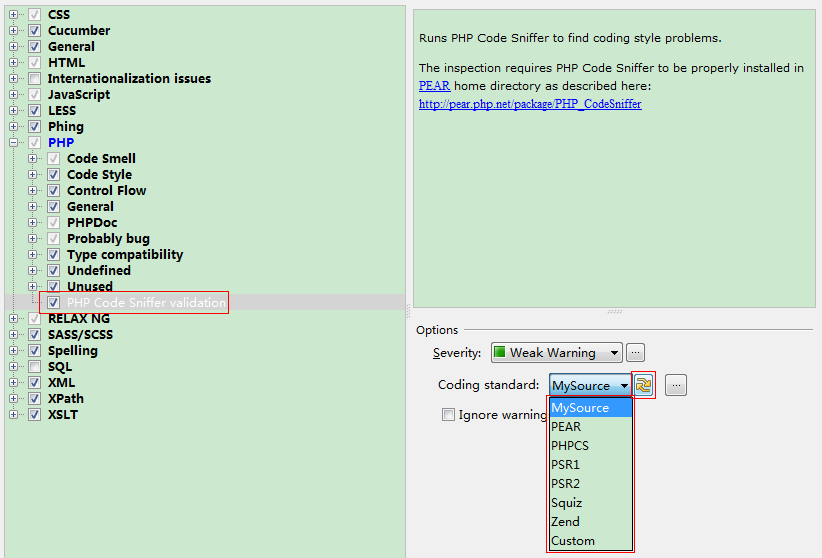
Task: Pick PSR2 coding standard
Action: click(x=590, y=484)
